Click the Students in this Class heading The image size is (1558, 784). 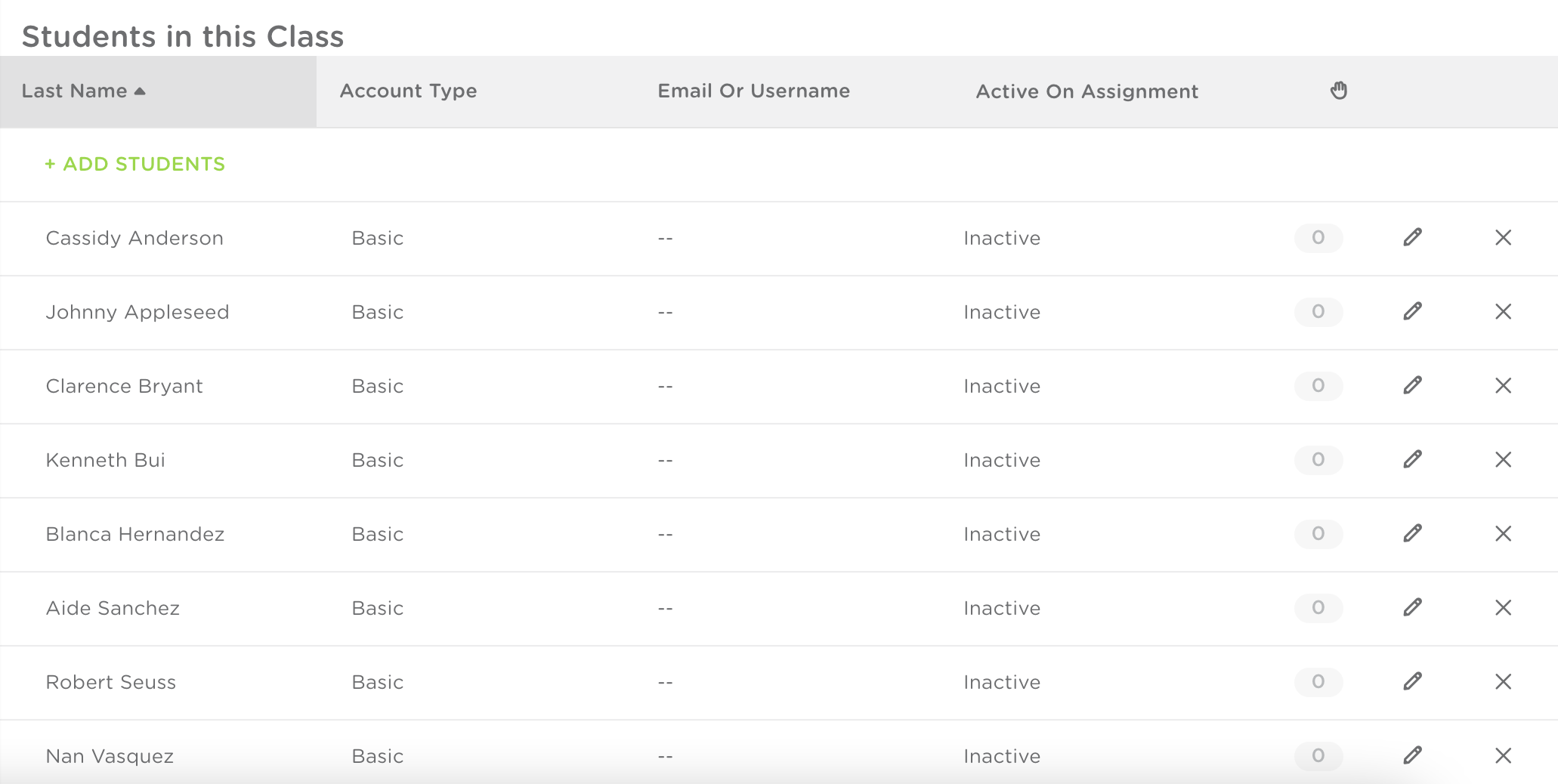click(183, 36)
